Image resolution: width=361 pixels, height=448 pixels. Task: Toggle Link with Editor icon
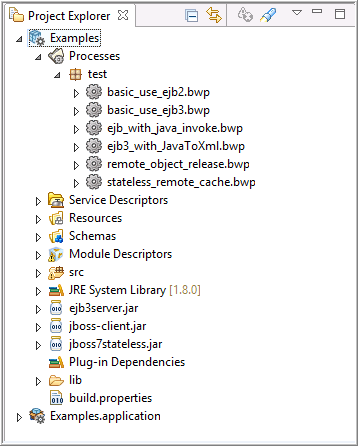coord(214,15)
